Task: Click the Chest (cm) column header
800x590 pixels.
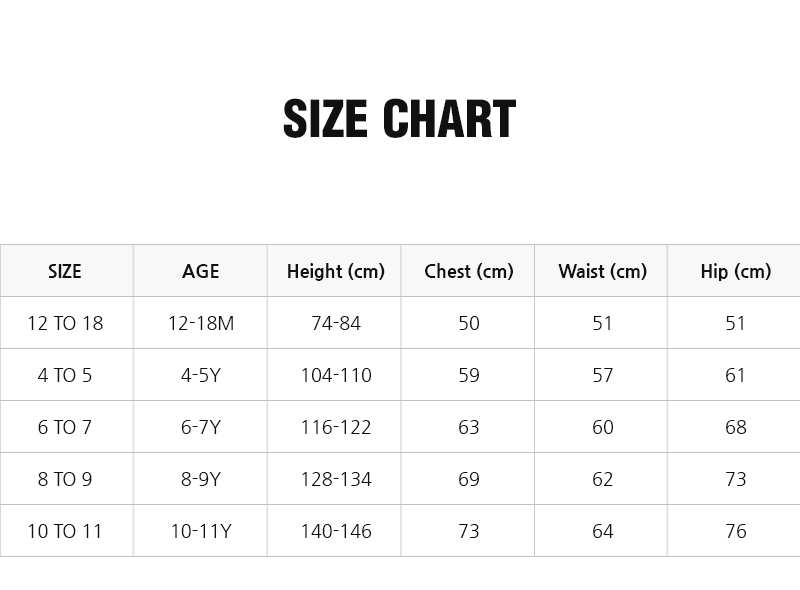Action: click(469, 271)
